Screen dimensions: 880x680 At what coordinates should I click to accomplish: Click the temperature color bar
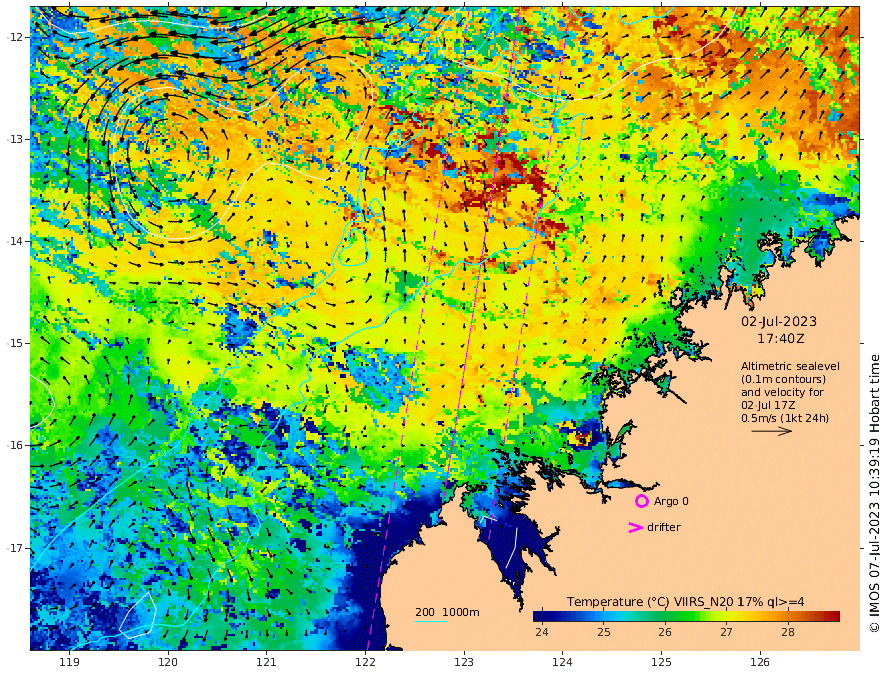click(686, 616)
